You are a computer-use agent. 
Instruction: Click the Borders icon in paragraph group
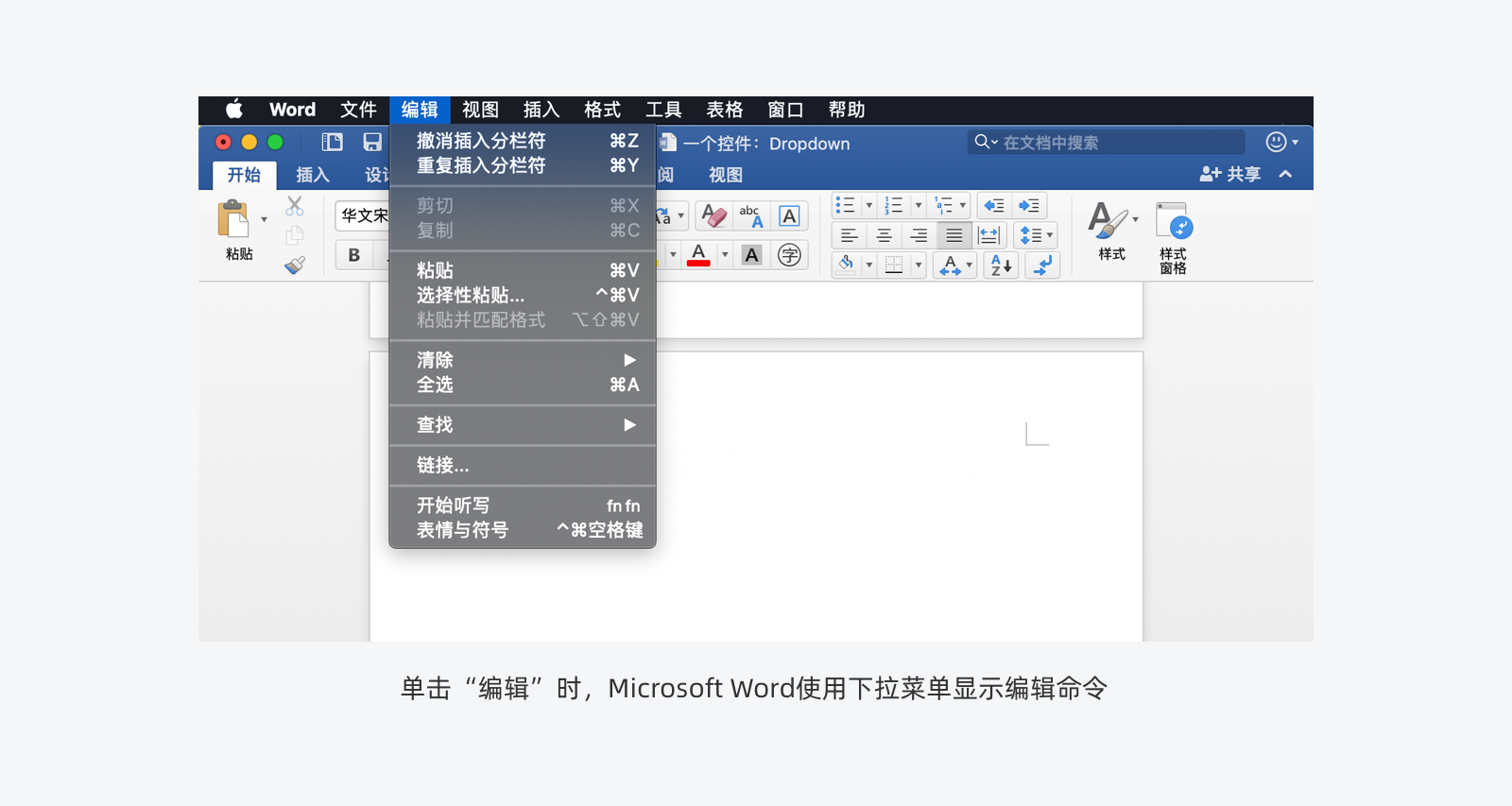[x=894, y=265]
